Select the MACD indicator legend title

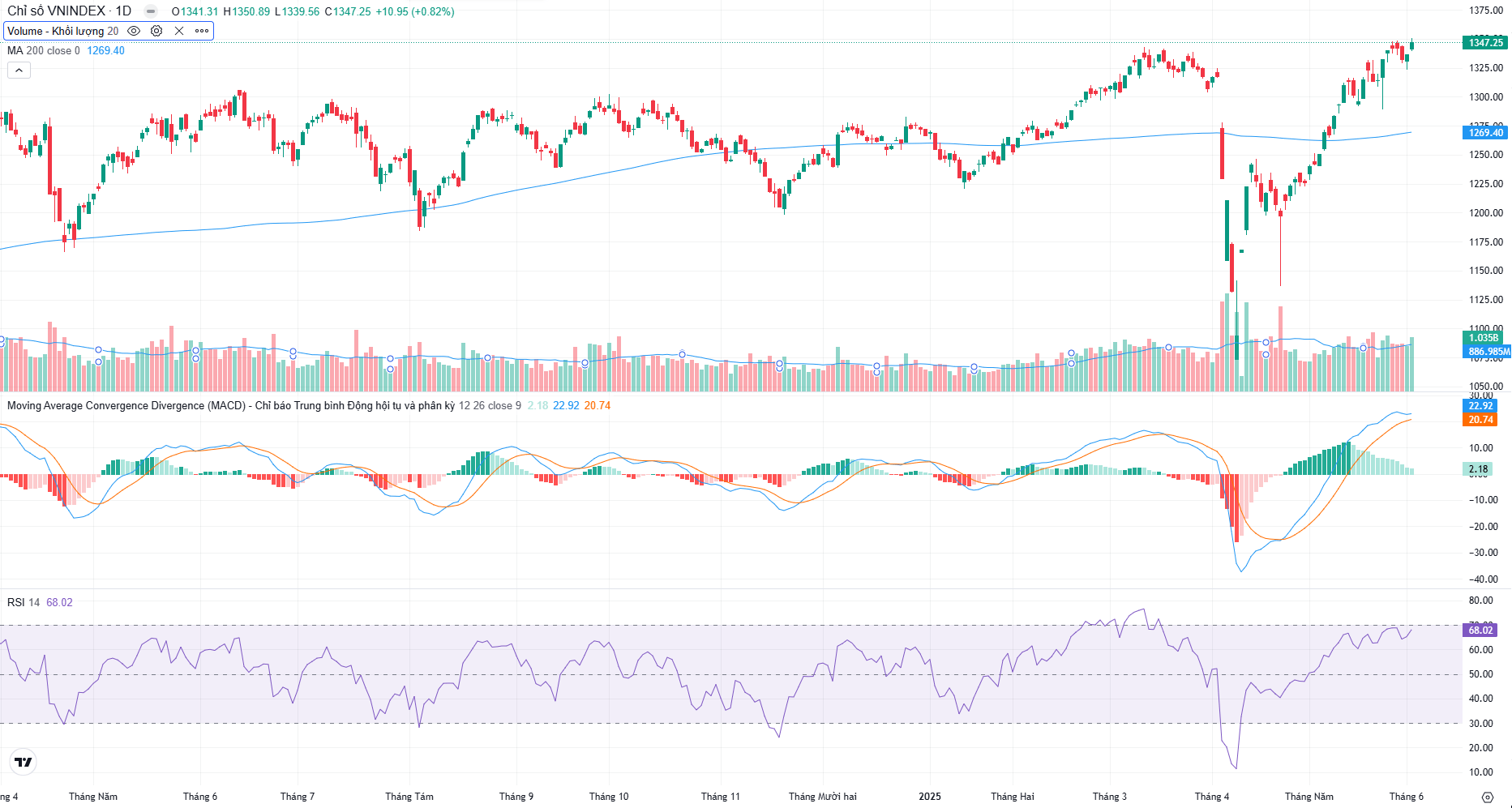tap(231, 405)
